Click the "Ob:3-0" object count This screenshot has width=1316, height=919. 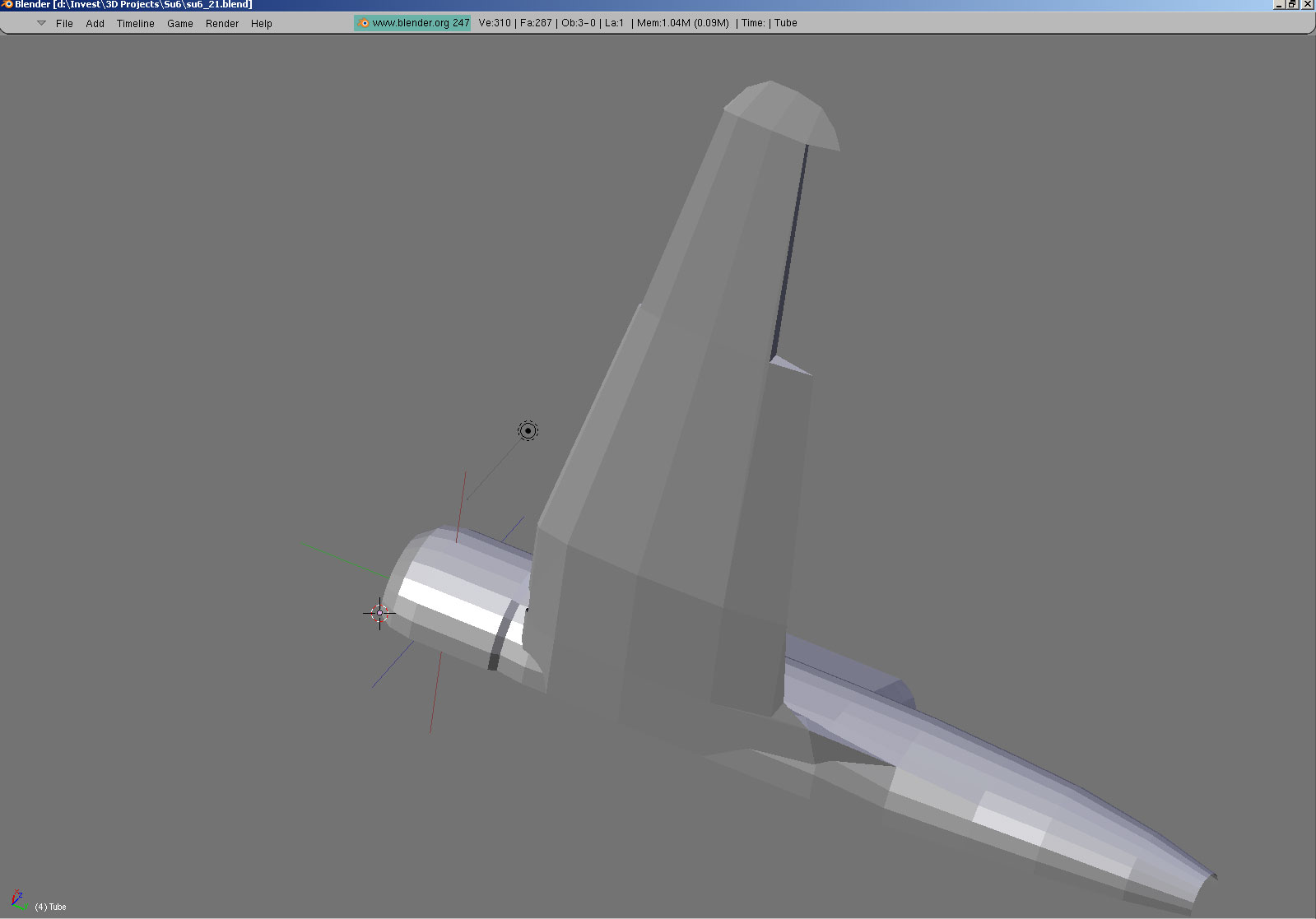579,23
